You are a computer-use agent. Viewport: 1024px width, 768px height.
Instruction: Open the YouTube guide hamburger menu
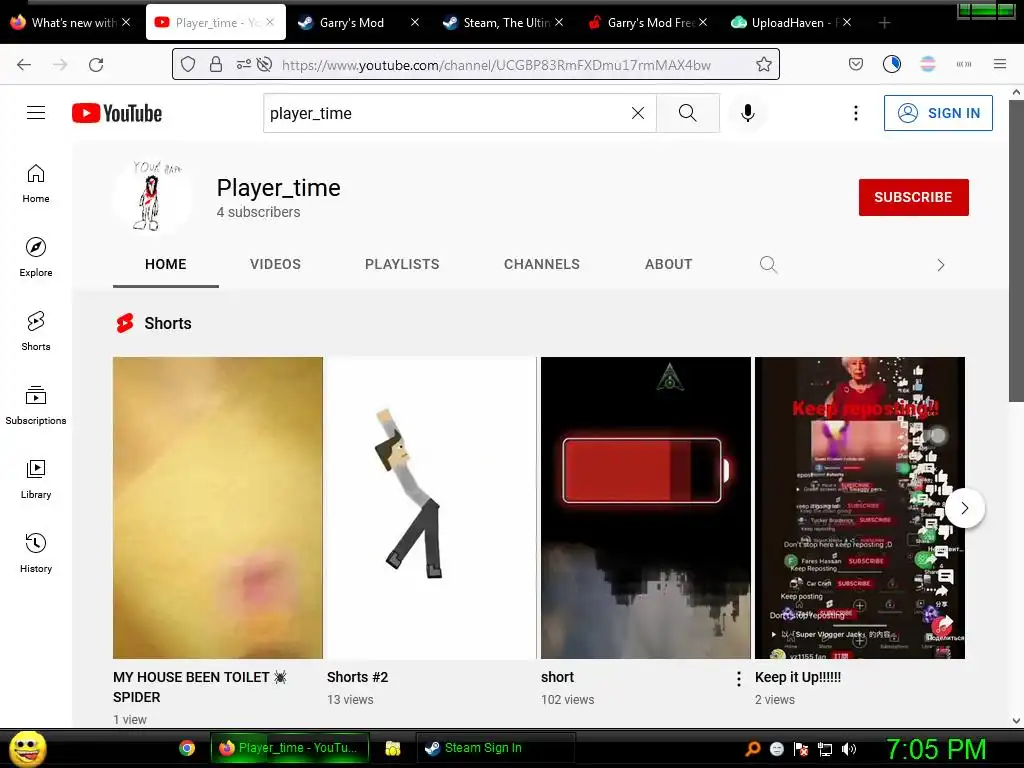[36, 113]
